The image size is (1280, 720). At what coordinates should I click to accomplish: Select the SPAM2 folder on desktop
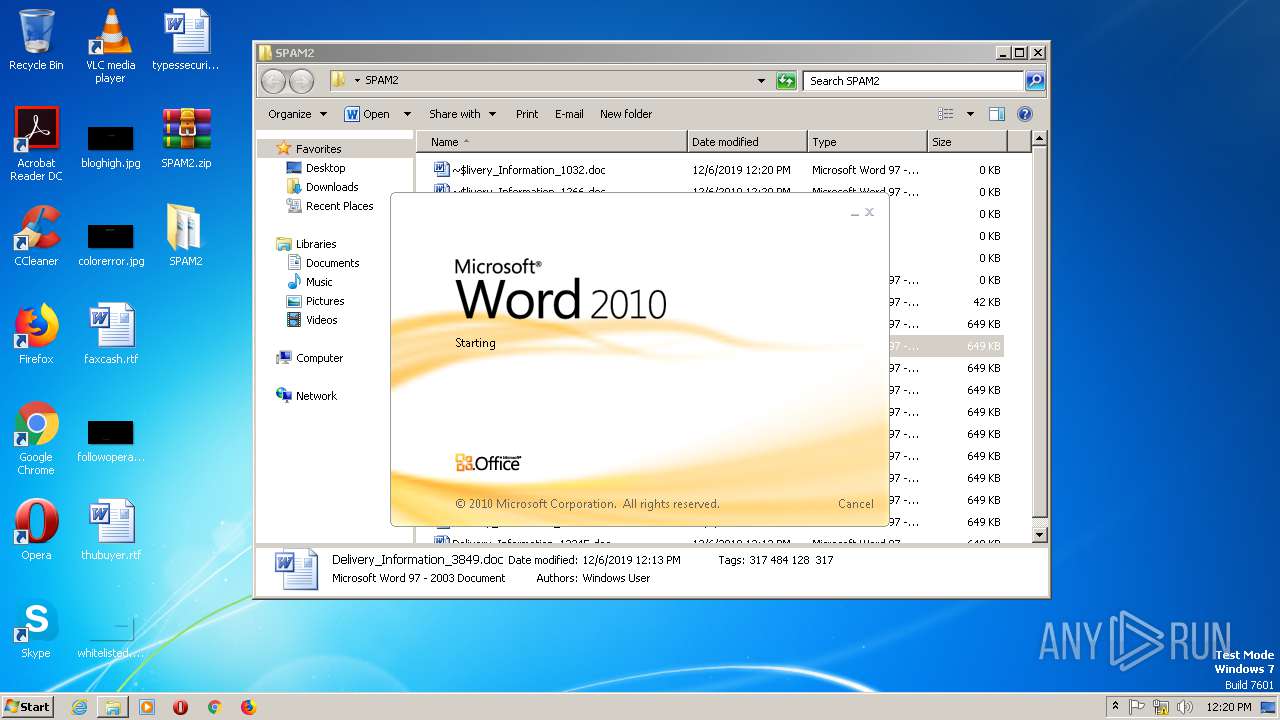(x=186, y=236)
